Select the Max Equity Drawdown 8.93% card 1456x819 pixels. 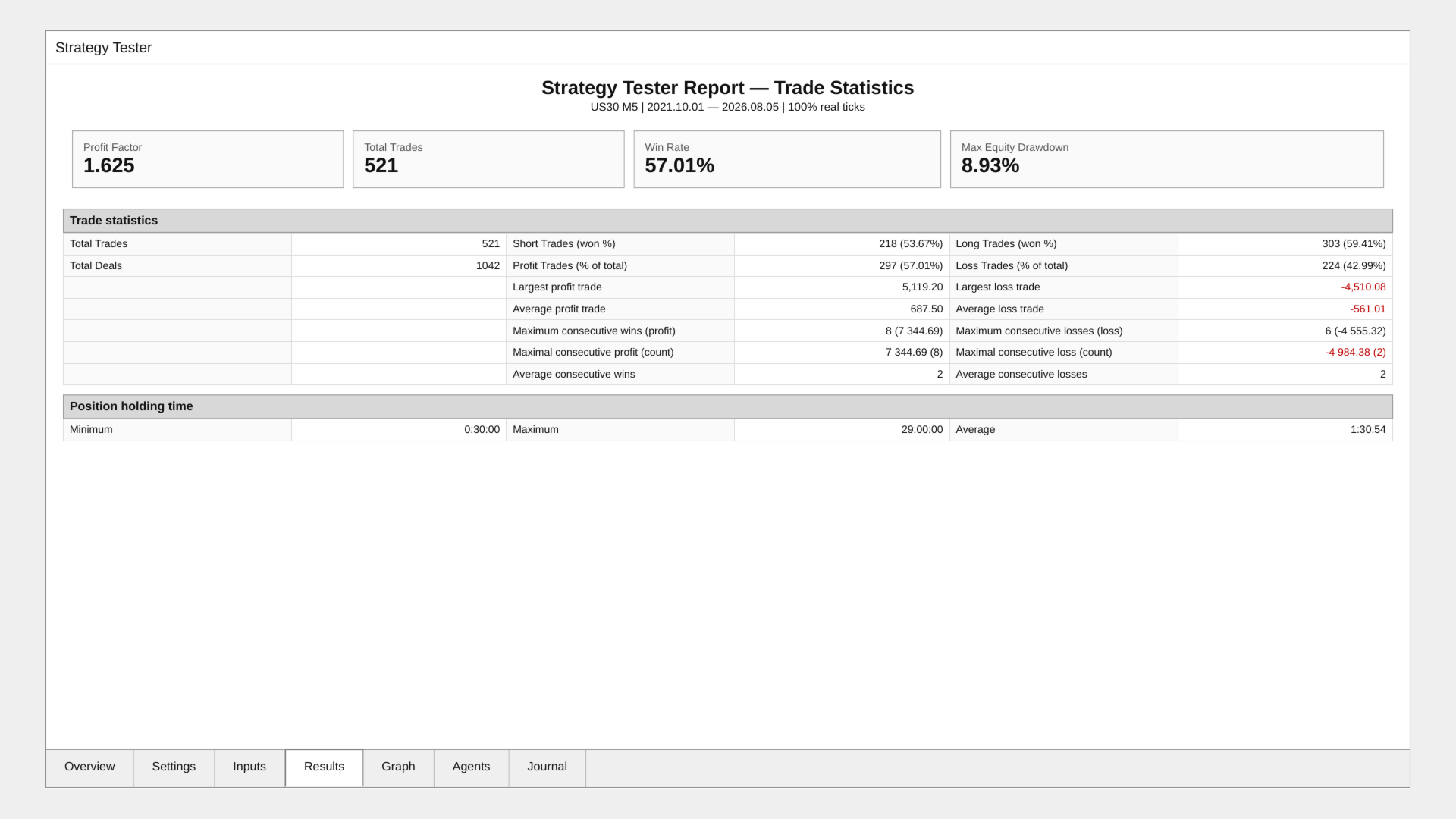click(x=1167, y=159)
